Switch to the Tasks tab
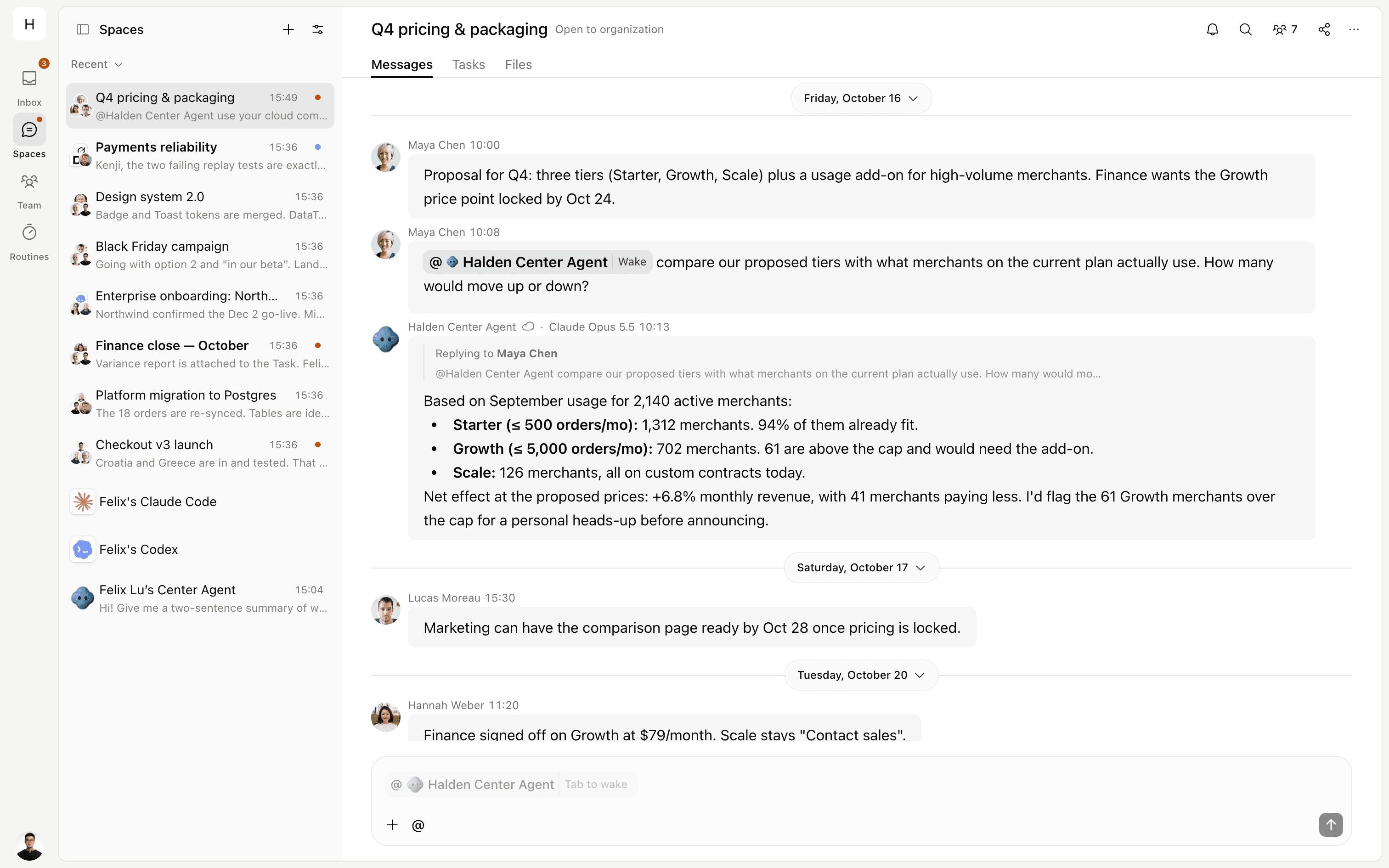 tap(469, 65)
